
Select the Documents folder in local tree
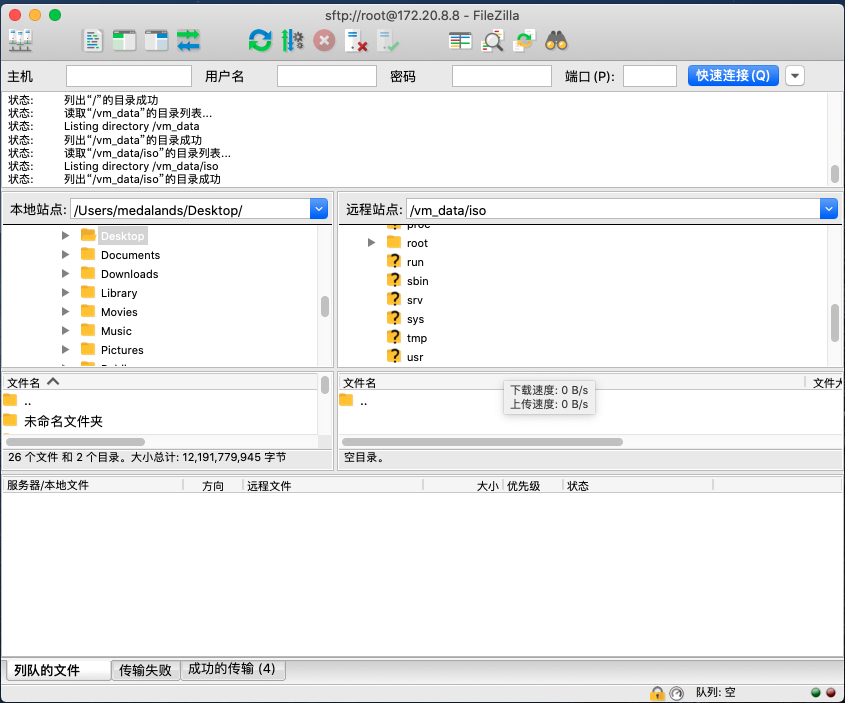(x=130, y=255)
